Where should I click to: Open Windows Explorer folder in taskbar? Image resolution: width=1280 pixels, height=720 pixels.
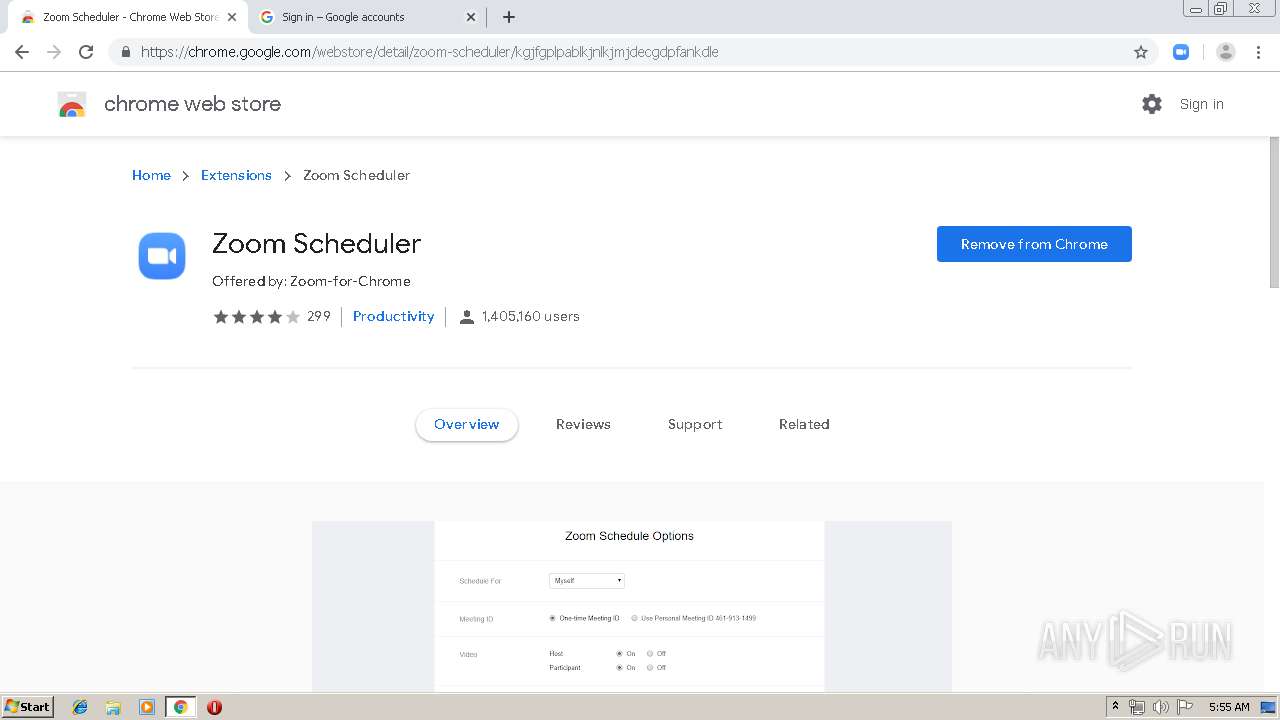[113, 707]
